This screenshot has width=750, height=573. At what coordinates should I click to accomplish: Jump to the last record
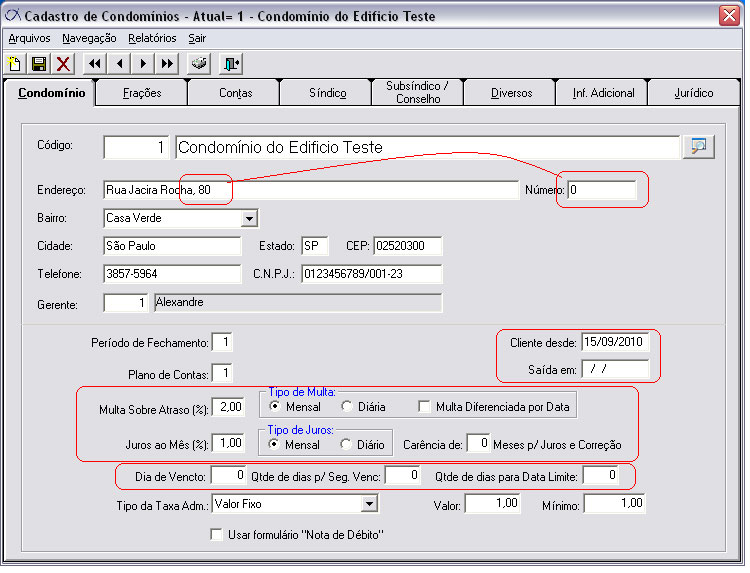[167, 64]
